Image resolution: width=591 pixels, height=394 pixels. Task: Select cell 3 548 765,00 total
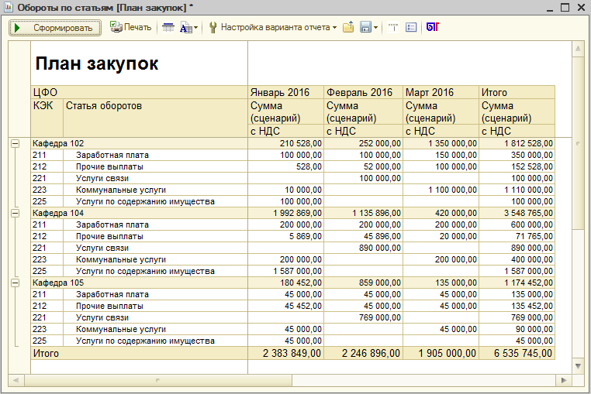(x=517, y=213)
